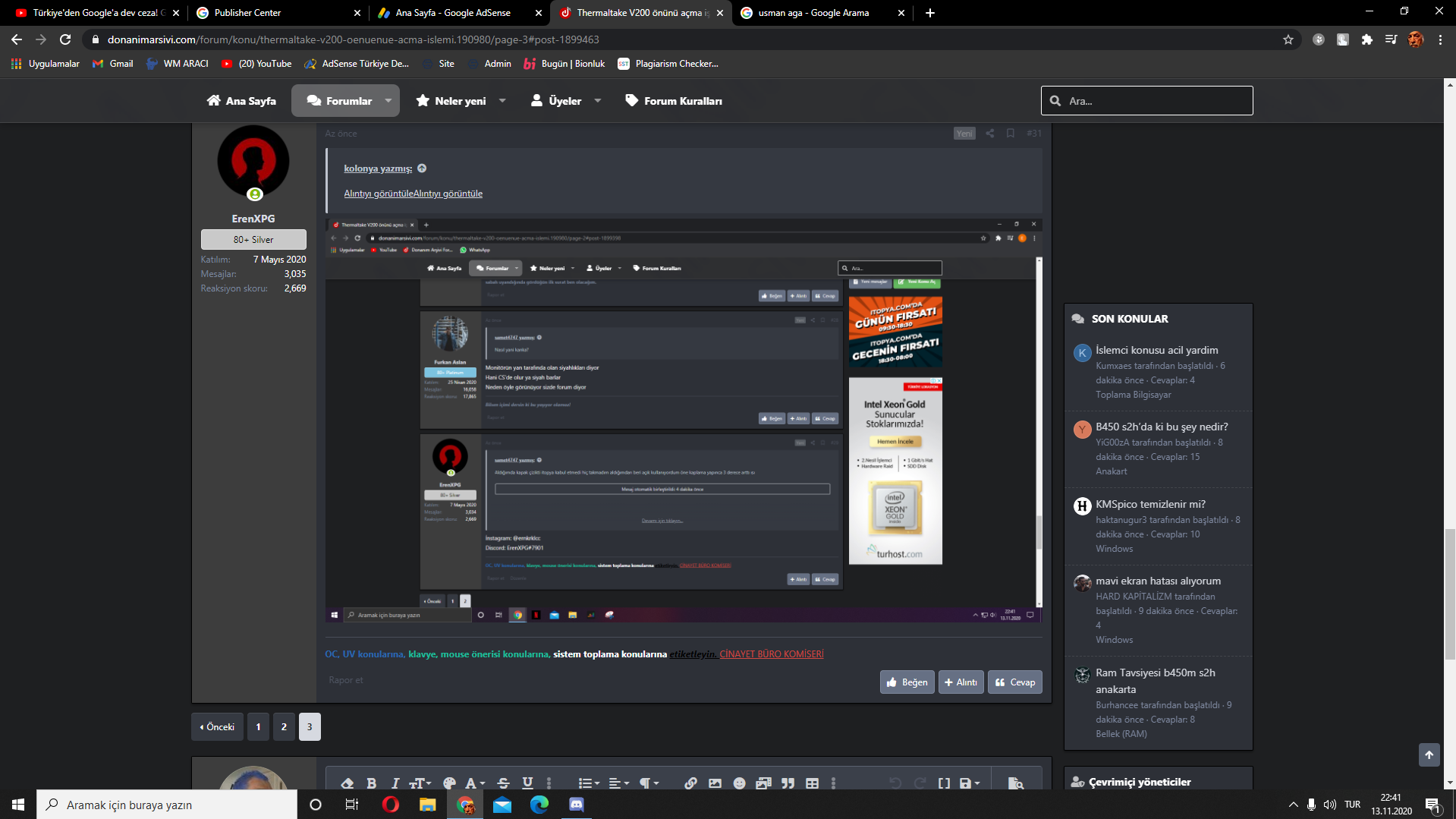Toggle underline formatting in editor
Screen dimensions: 1456x819
click(x=527, y=783)
